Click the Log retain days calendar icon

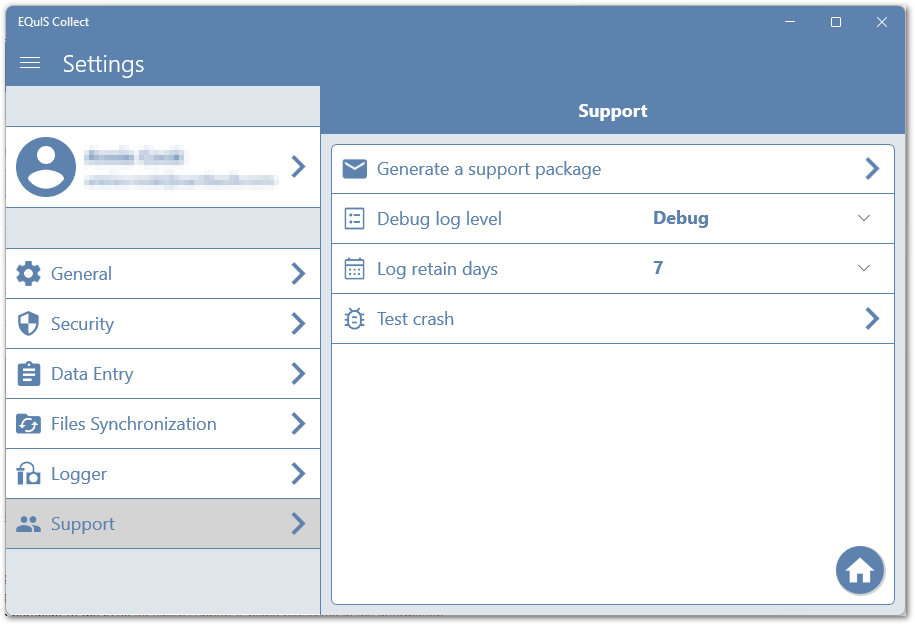click(353, 268)
